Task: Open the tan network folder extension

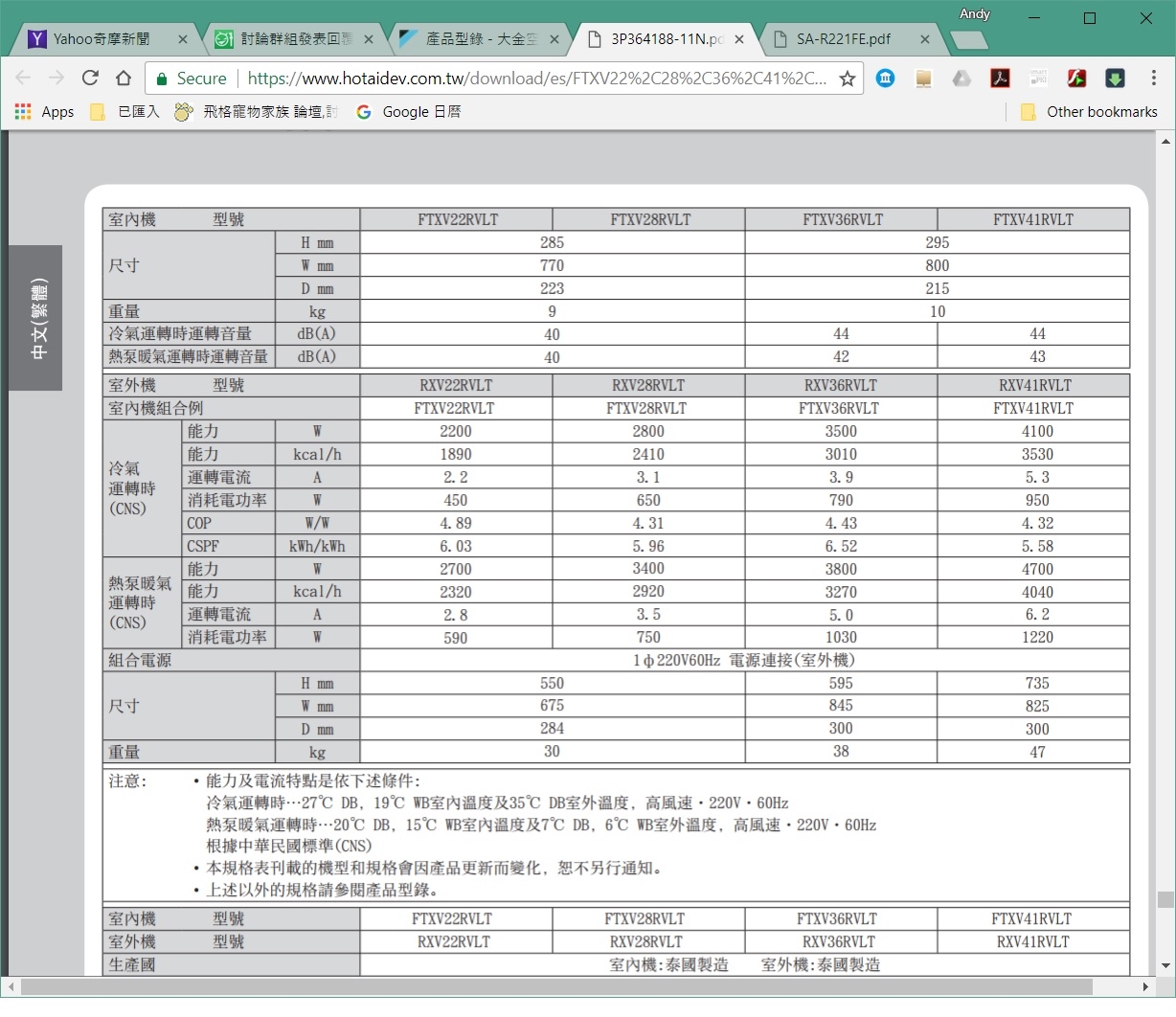Action: [924, 79]
